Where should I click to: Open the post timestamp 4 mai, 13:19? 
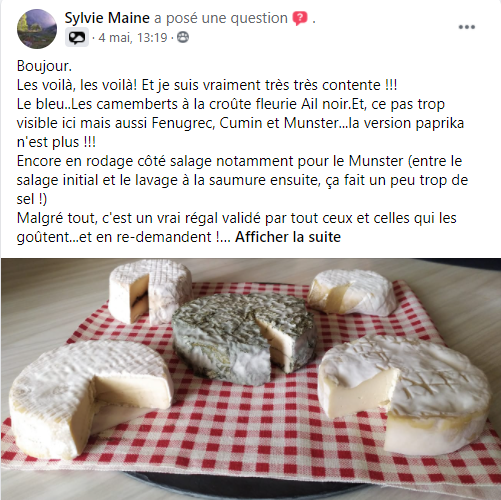pos(133,37)
